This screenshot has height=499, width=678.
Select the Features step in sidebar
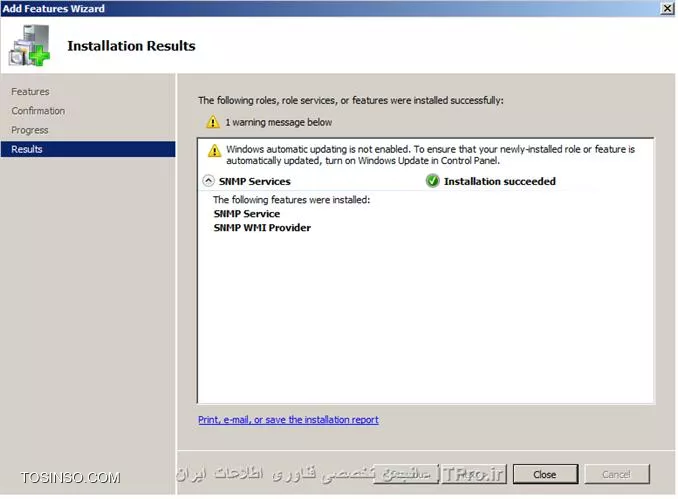[x=30, y=92]
